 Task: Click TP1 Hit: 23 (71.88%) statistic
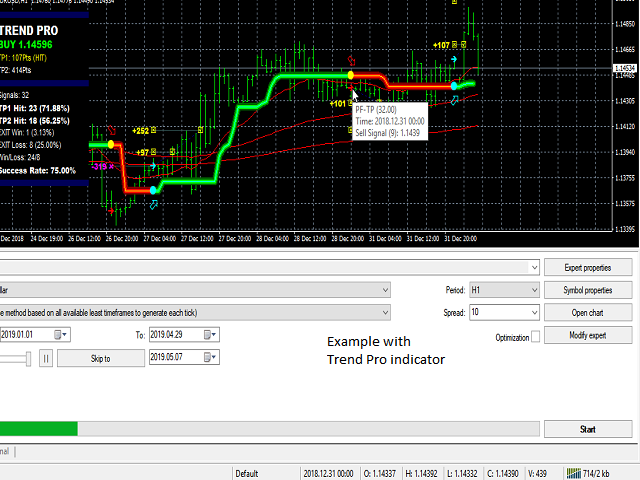pyautogui.click(x=35, y=108)
